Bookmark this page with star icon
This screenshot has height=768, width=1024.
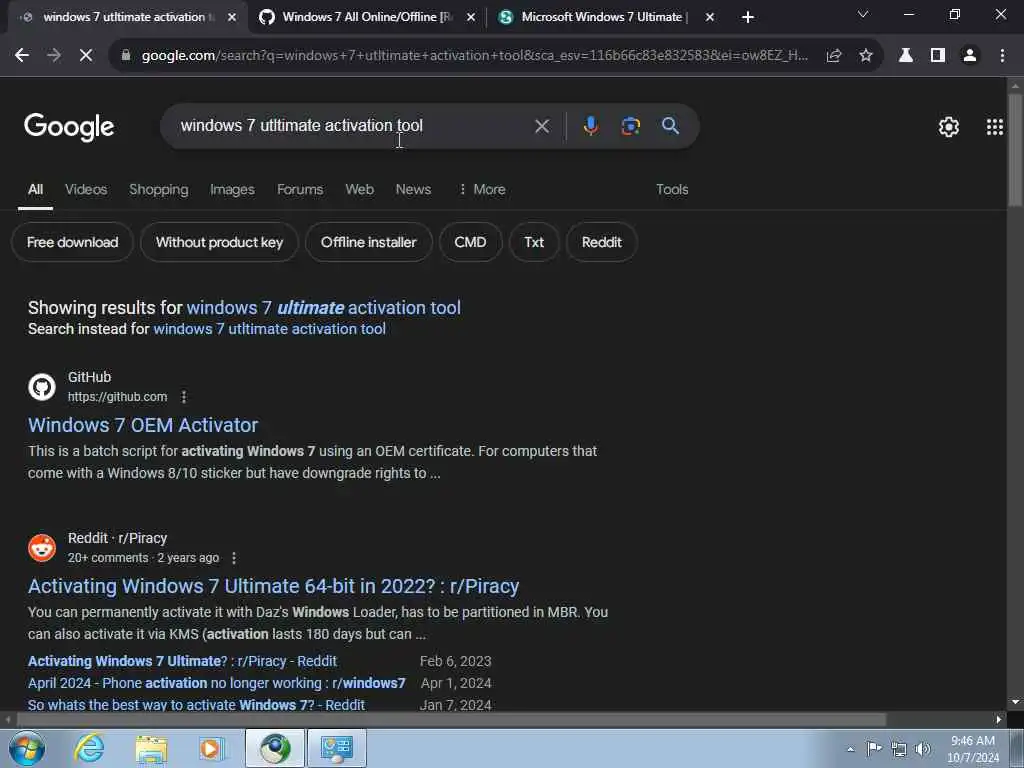tap(866, 56)
